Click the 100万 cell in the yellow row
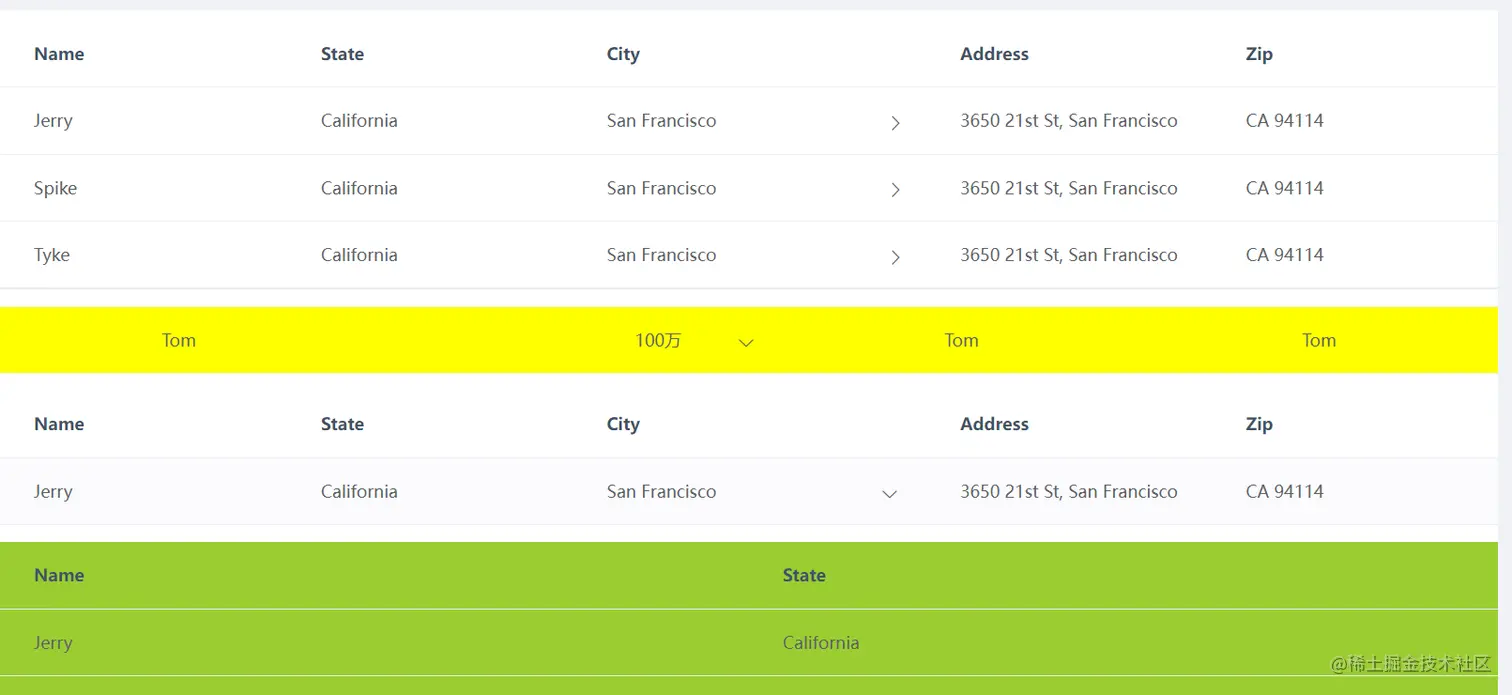1512x695 pixels. click(658, 341)
